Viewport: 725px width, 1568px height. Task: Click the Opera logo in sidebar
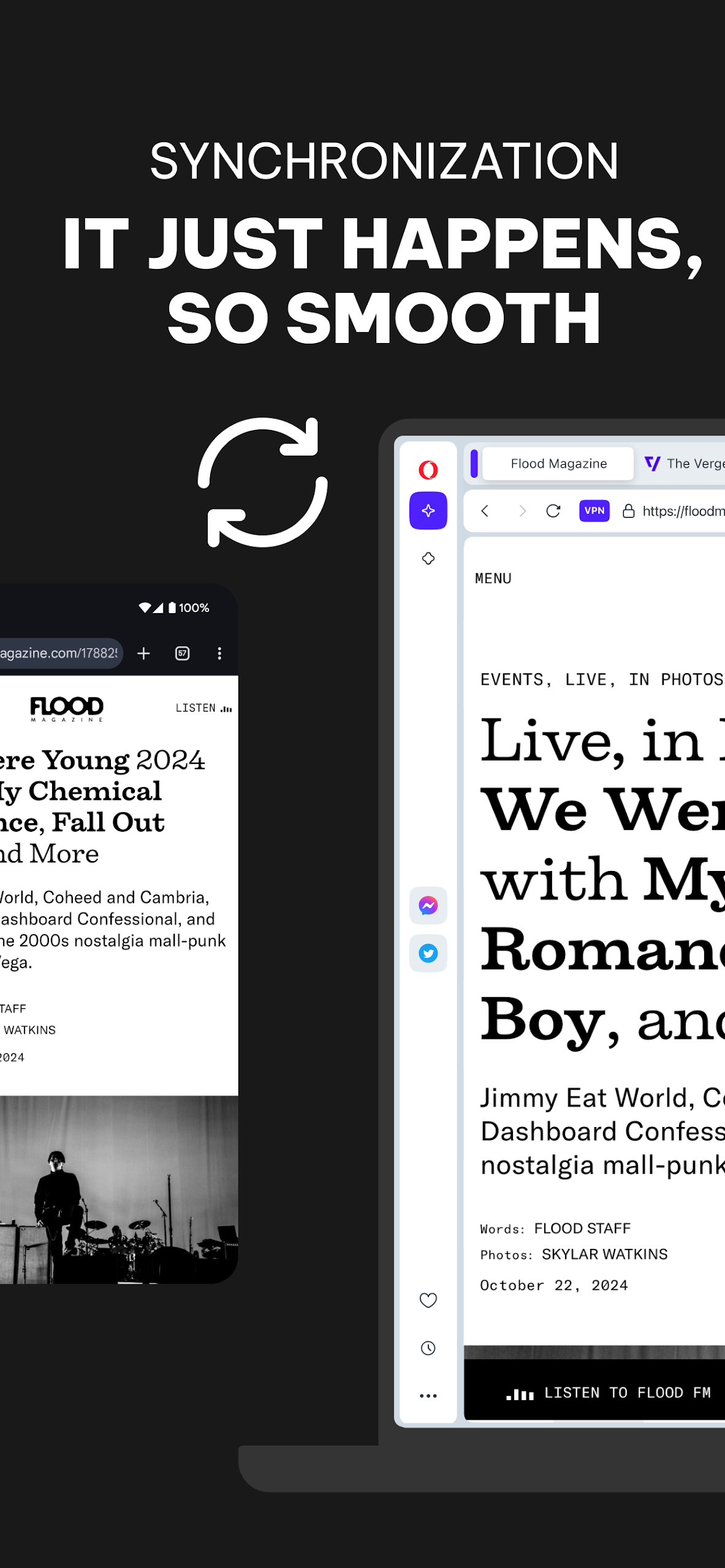coord(428,470)
